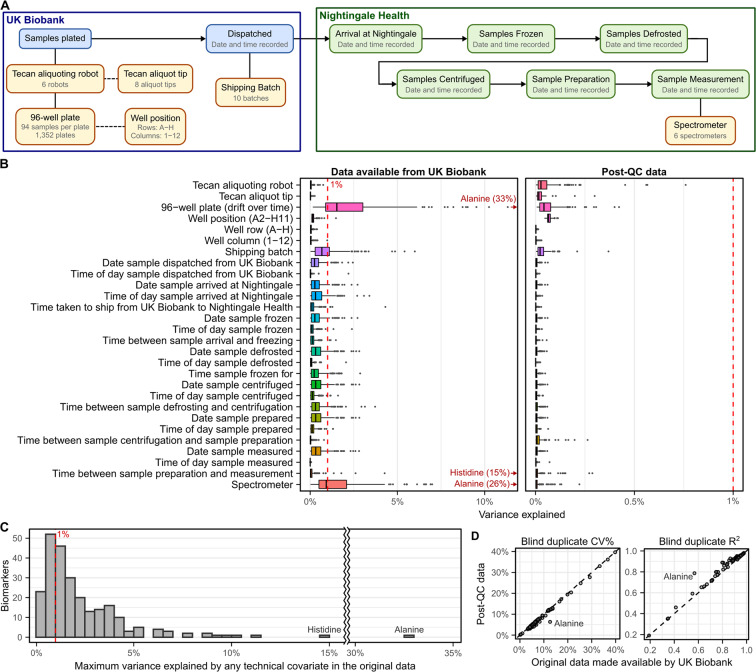This screenshot has height=672, width=756.
Task: Click the 'Shipping batch' row label
Action: [x=259, y=252]
